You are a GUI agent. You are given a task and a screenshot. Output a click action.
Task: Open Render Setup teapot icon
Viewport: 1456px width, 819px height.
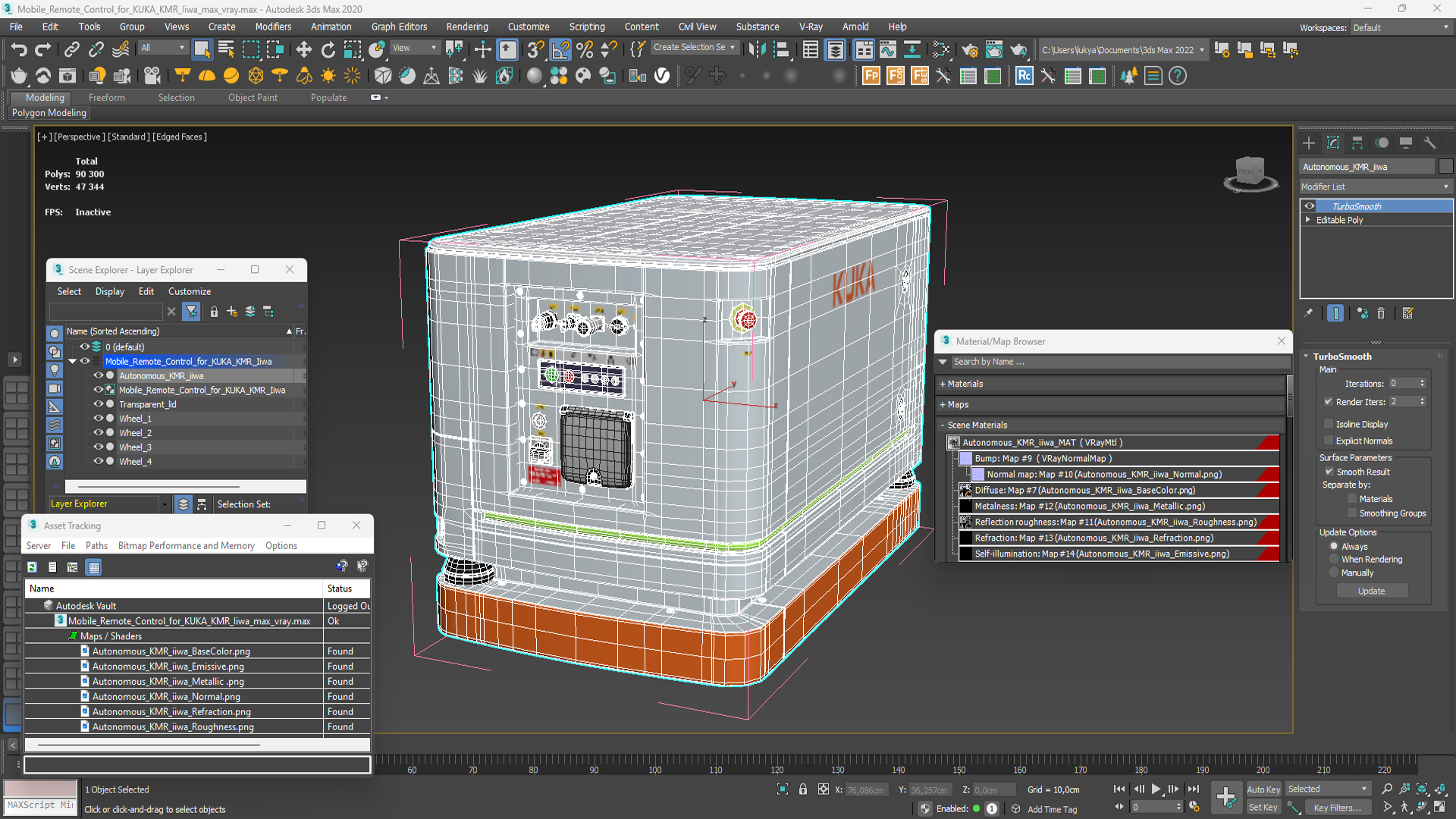(969, 50)
